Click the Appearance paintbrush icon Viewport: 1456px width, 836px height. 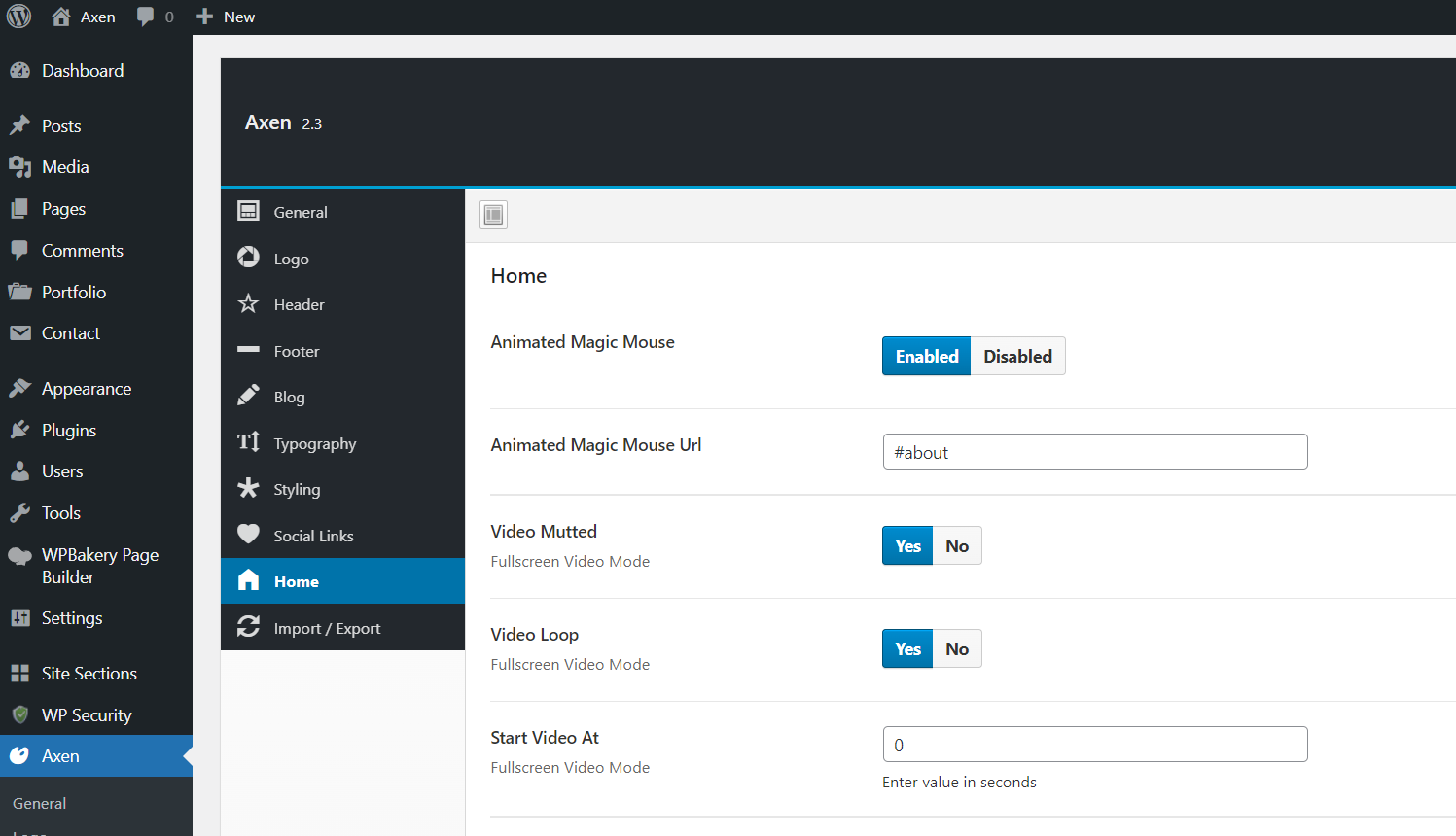point(19,388)
